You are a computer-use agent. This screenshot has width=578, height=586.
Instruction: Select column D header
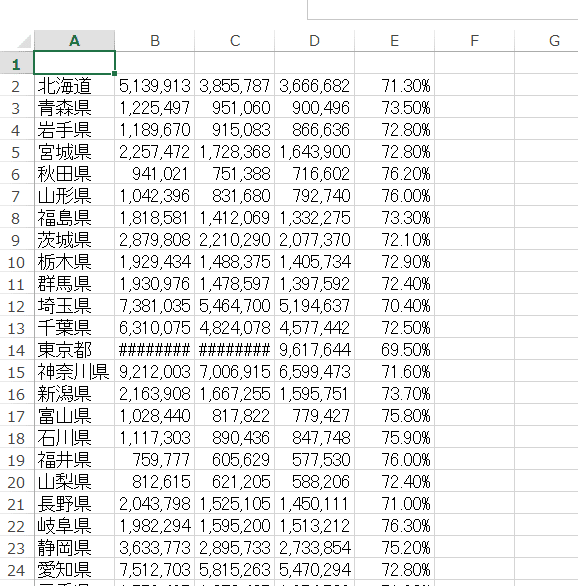(x=315, y=40)
